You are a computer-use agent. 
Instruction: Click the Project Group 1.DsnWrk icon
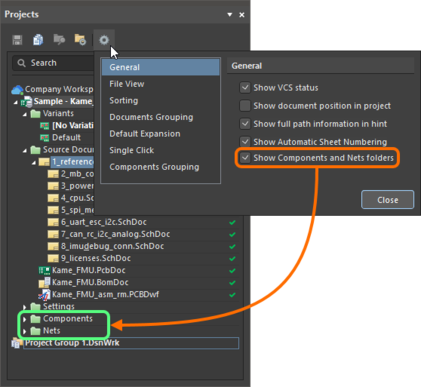(x=16, y=343)
